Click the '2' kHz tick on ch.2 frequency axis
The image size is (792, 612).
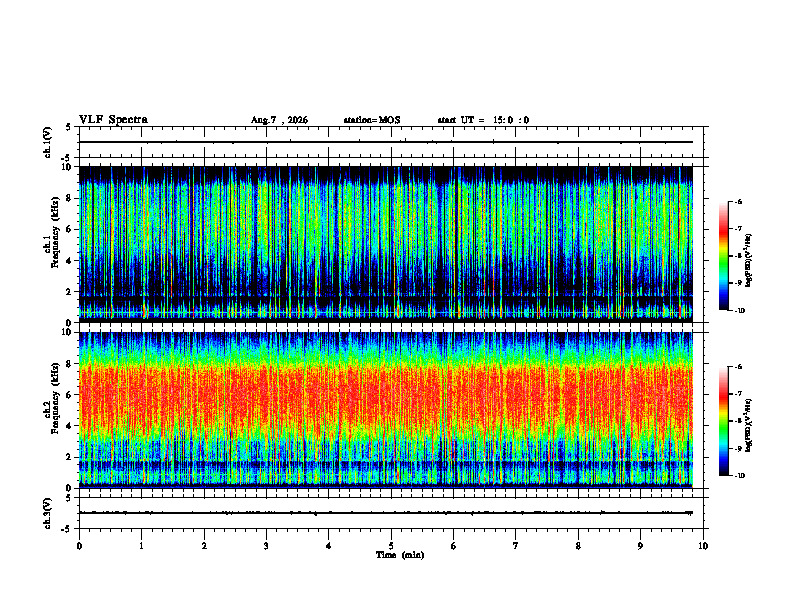pos(70,457)
